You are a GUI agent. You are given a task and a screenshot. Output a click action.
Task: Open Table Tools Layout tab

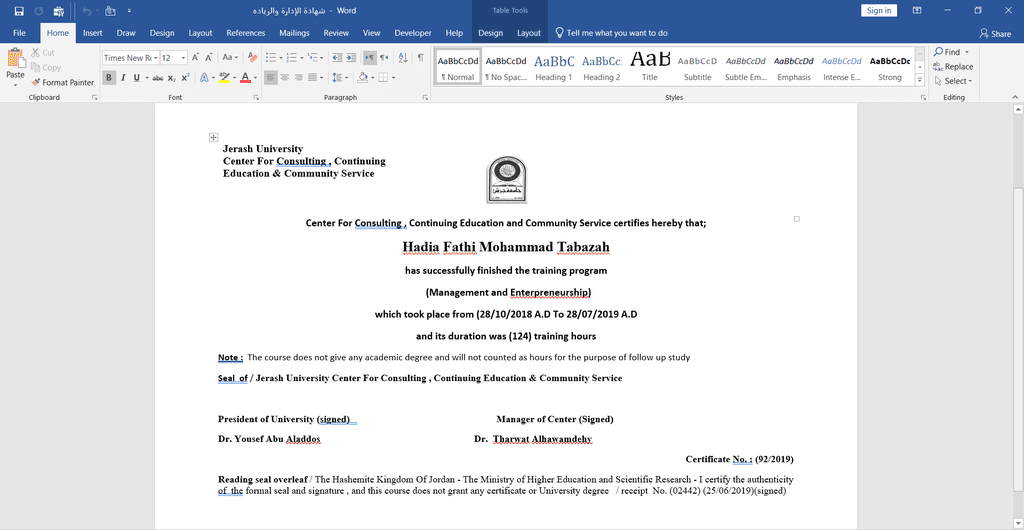(529, 33)
